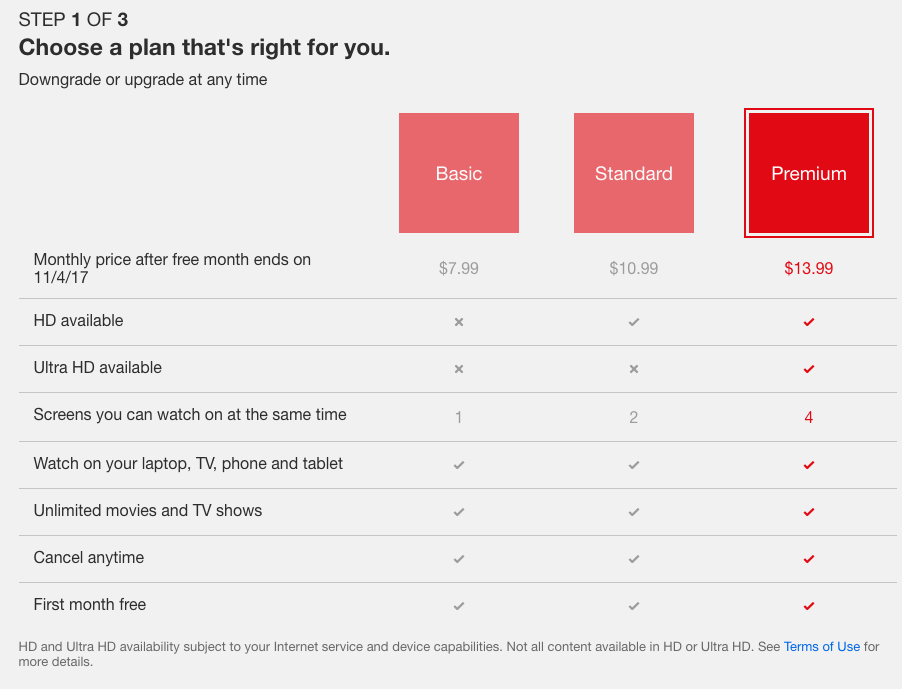The height and width of the screenshot is (689, 902).
Task: Open the Terms of Use link
Action: coord(821,646)
